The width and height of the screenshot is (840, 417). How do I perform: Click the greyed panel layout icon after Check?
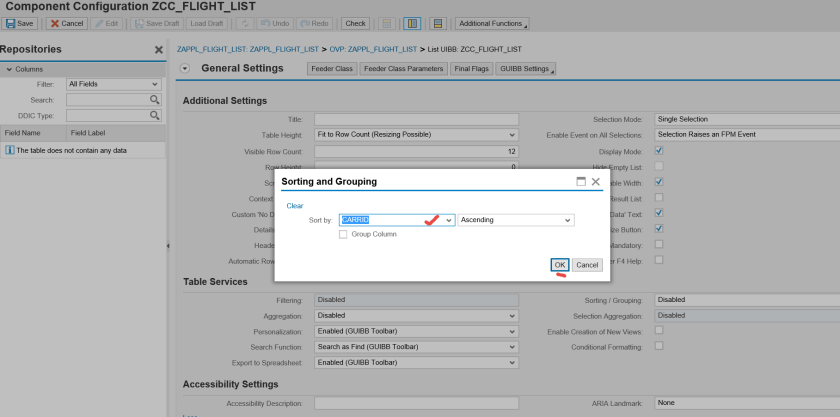(x=387, y=24)
